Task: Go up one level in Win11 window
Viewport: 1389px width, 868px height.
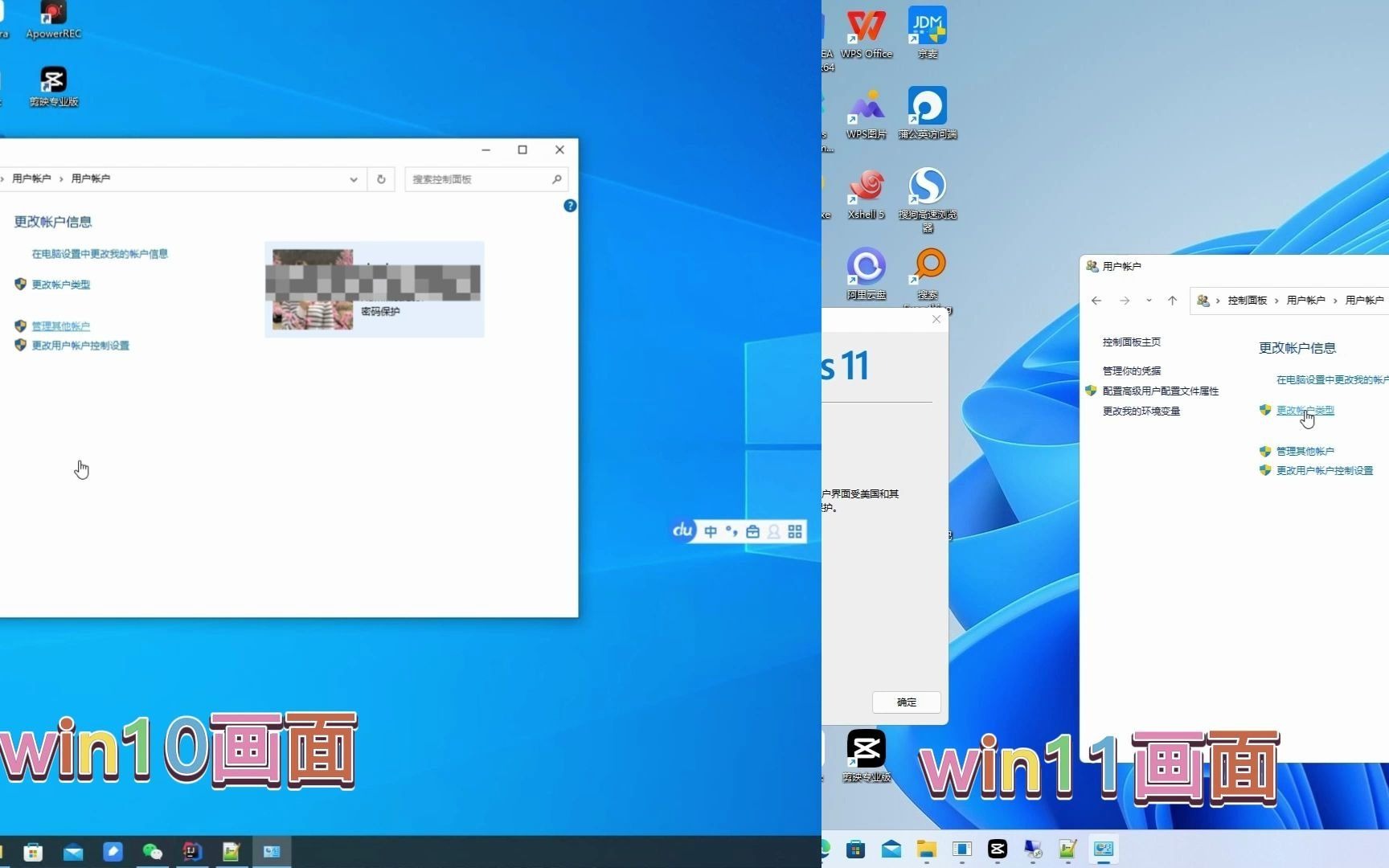Action: [1172, 301]
